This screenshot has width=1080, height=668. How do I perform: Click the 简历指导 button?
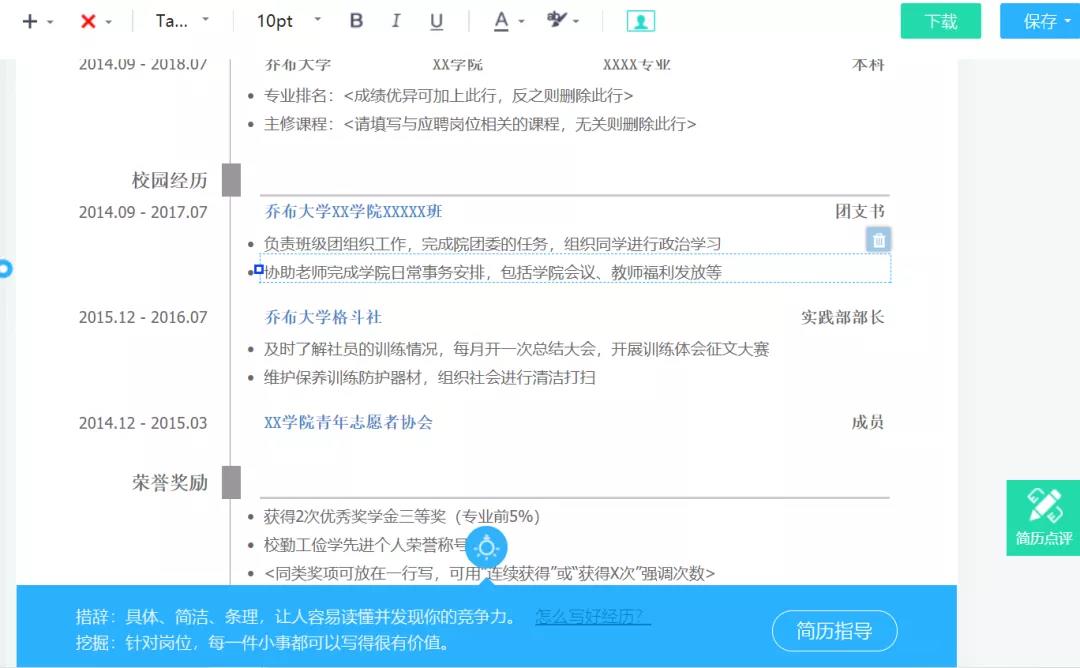tap(834, 631)
